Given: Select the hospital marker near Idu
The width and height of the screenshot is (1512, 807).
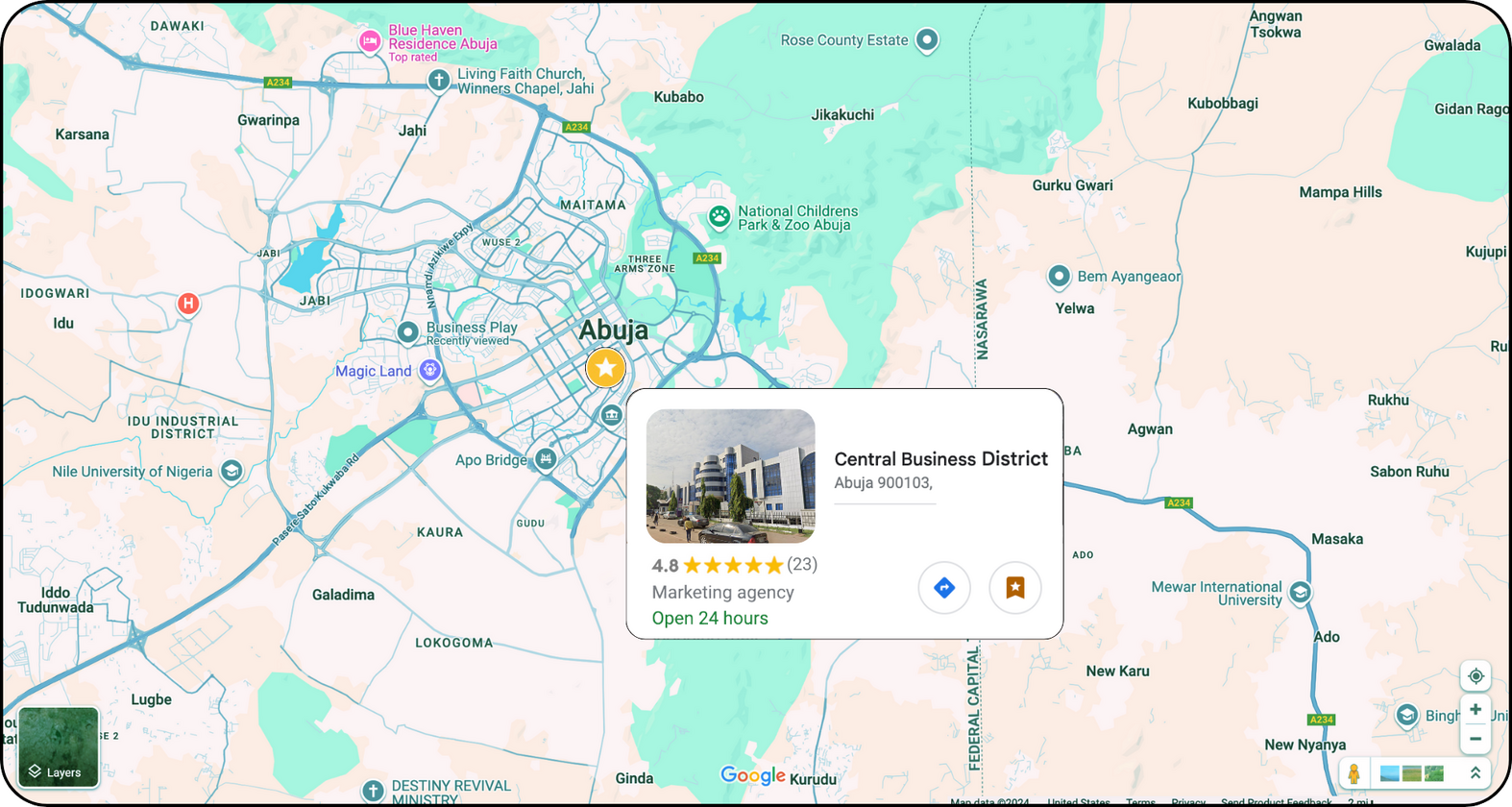Looking at the screenshot, I should point(188,304).
